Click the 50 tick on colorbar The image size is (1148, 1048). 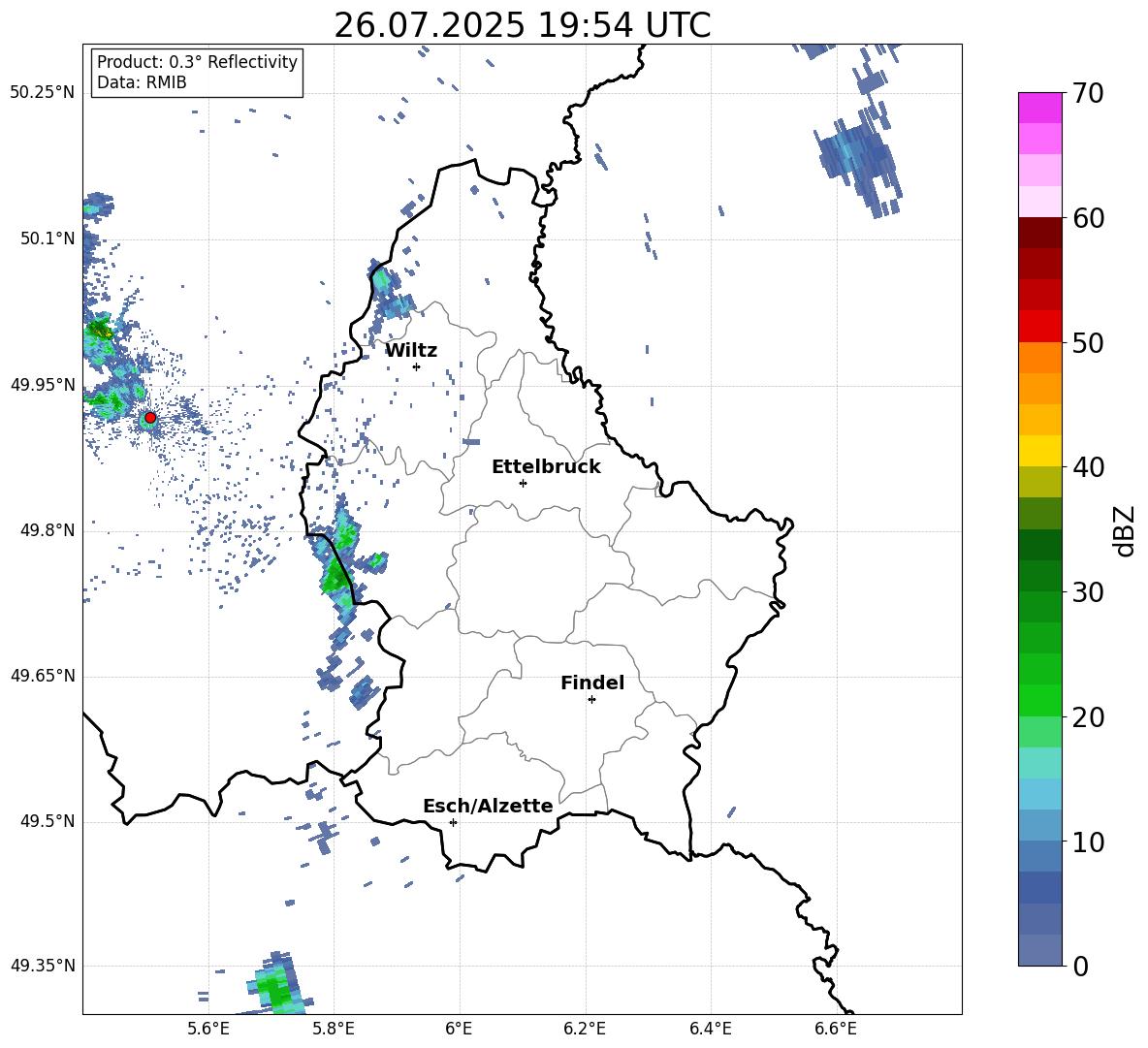1088,342
